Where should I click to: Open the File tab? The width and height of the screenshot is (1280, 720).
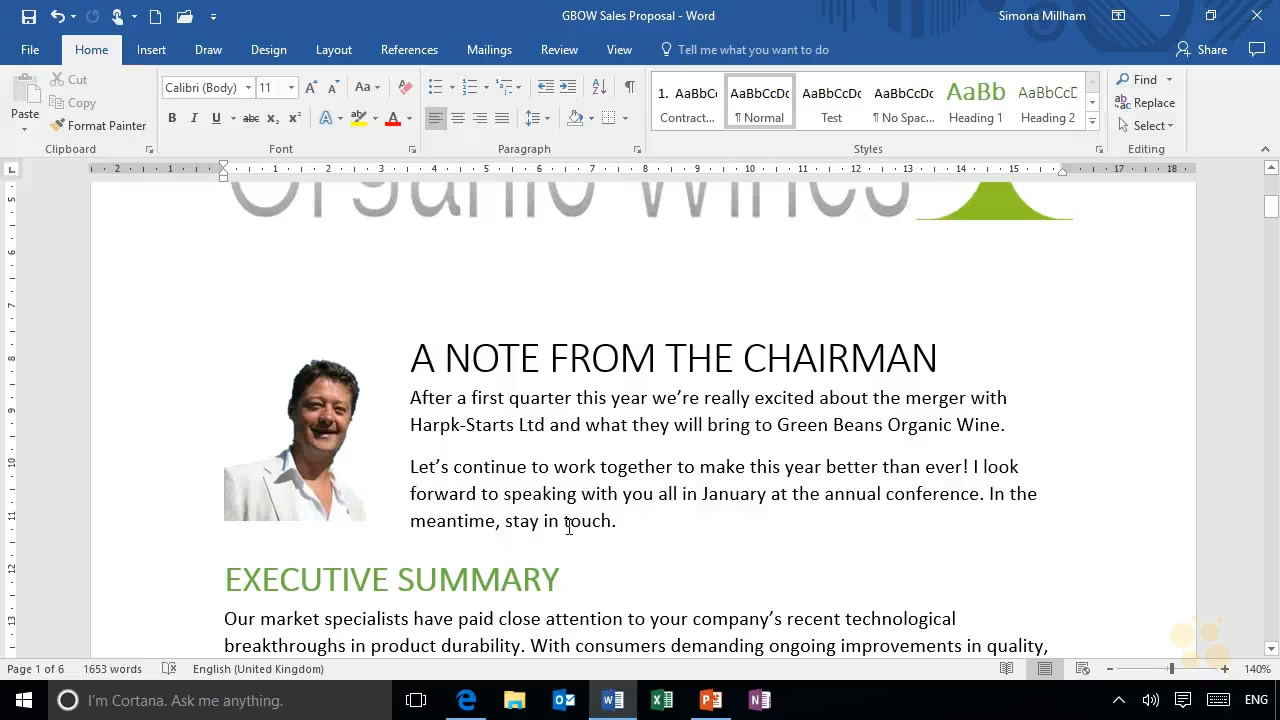30,50
